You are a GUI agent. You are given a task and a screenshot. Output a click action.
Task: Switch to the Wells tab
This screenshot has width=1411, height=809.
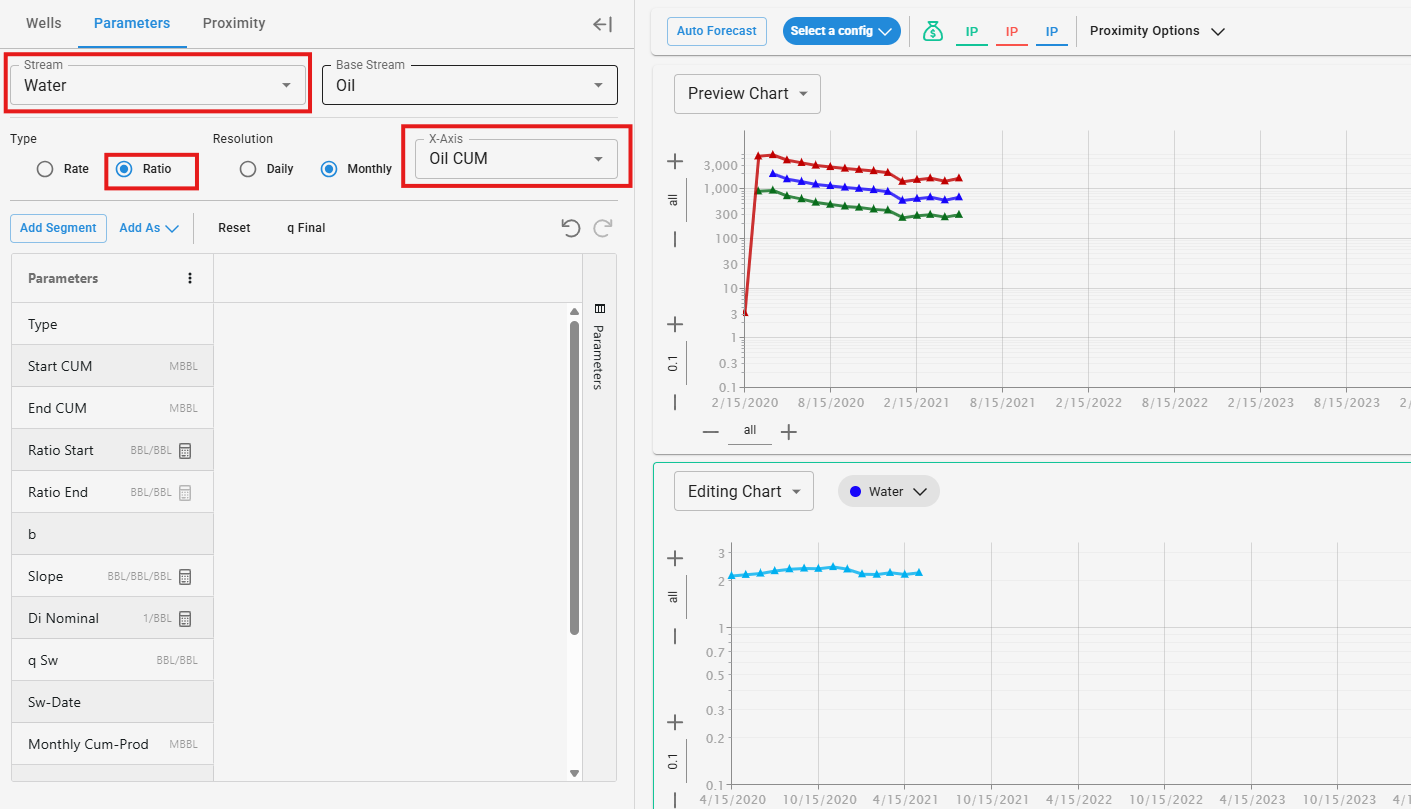pos(43,23)
